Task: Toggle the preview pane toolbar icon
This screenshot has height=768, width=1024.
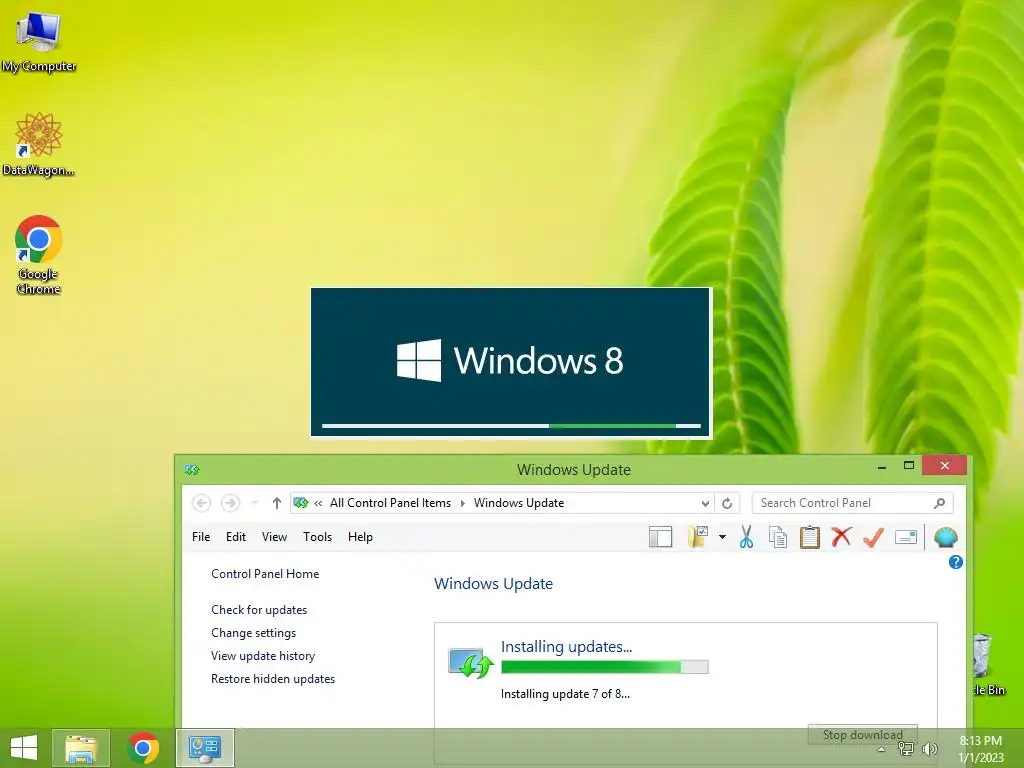Action: (660, 537)
